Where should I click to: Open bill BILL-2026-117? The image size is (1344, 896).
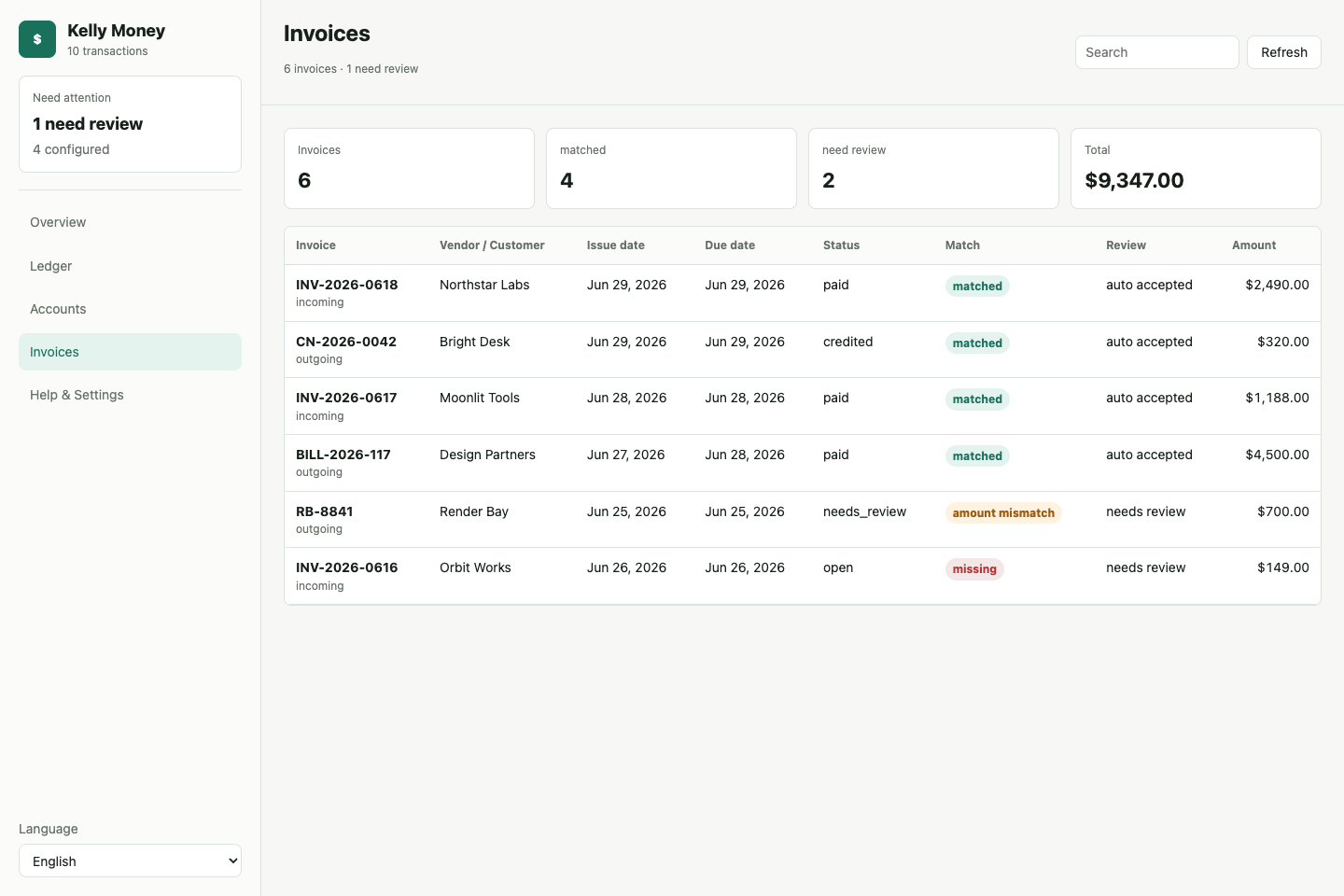(343, 455)
